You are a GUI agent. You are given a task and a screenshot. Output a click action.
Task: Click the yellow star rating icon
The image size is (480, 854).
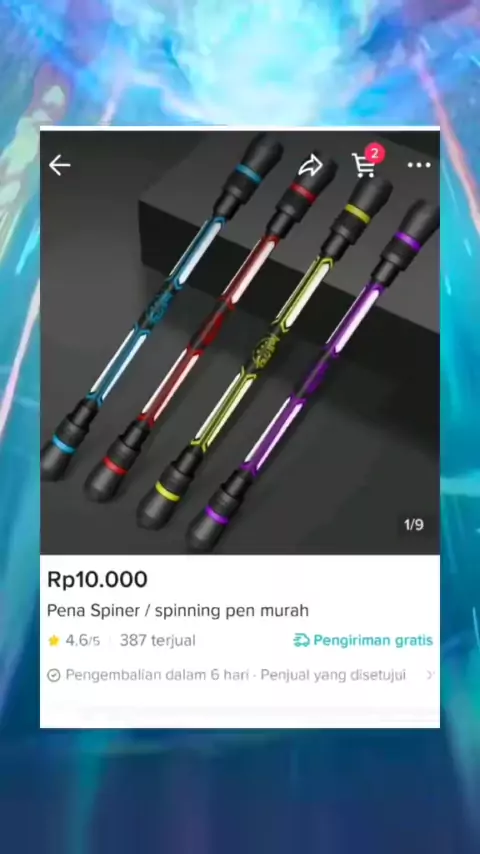click(53, 640)
